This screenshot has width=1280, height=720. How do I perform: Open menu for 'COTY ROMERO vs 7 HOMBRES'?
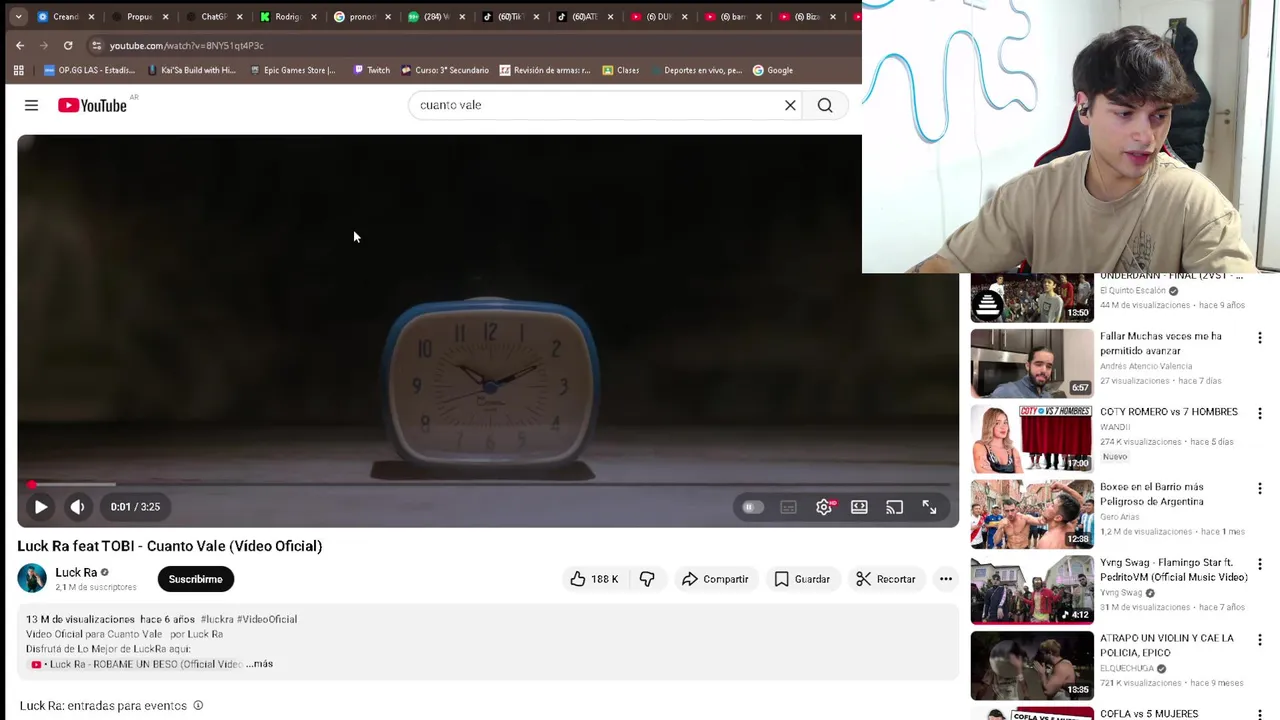pyautogui.click(x=1260, y=414)
